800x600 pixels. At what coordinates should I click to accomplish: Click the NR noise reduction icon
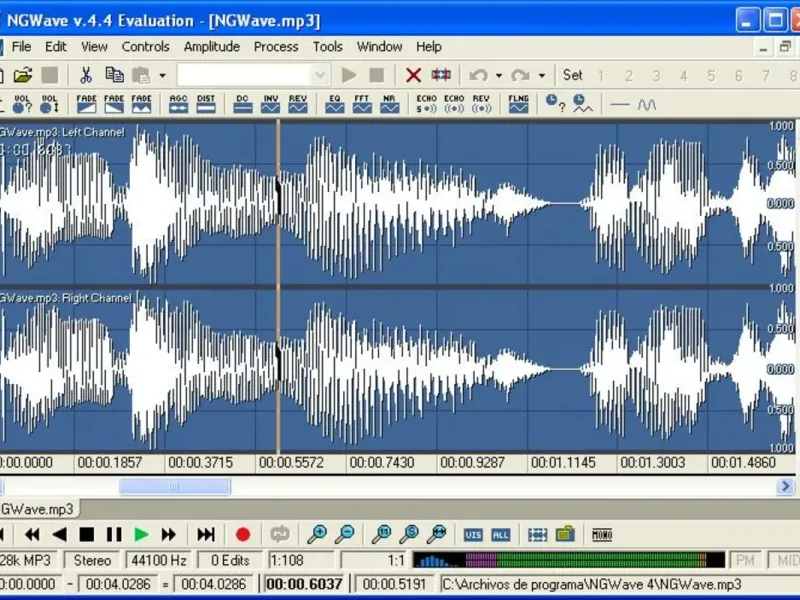390,103
